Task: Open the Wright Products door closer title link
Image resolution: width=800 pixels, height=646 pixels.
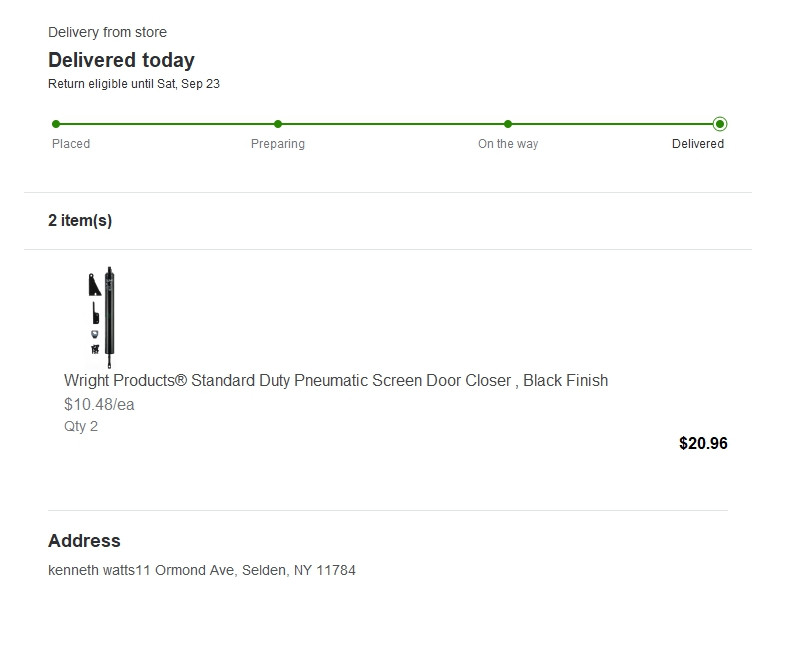Action: click(x=336, y=381)
